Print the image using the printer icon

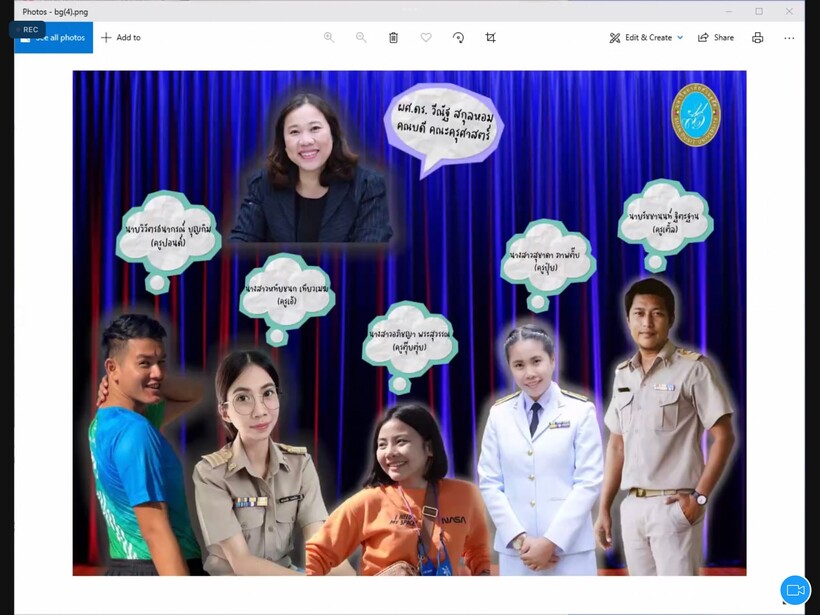click(x=757, y=38)
